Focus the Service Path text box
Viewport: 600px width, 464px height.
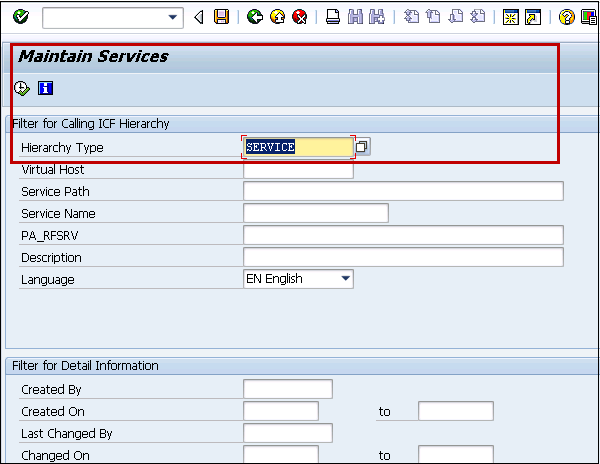click(x=403, y=191)
